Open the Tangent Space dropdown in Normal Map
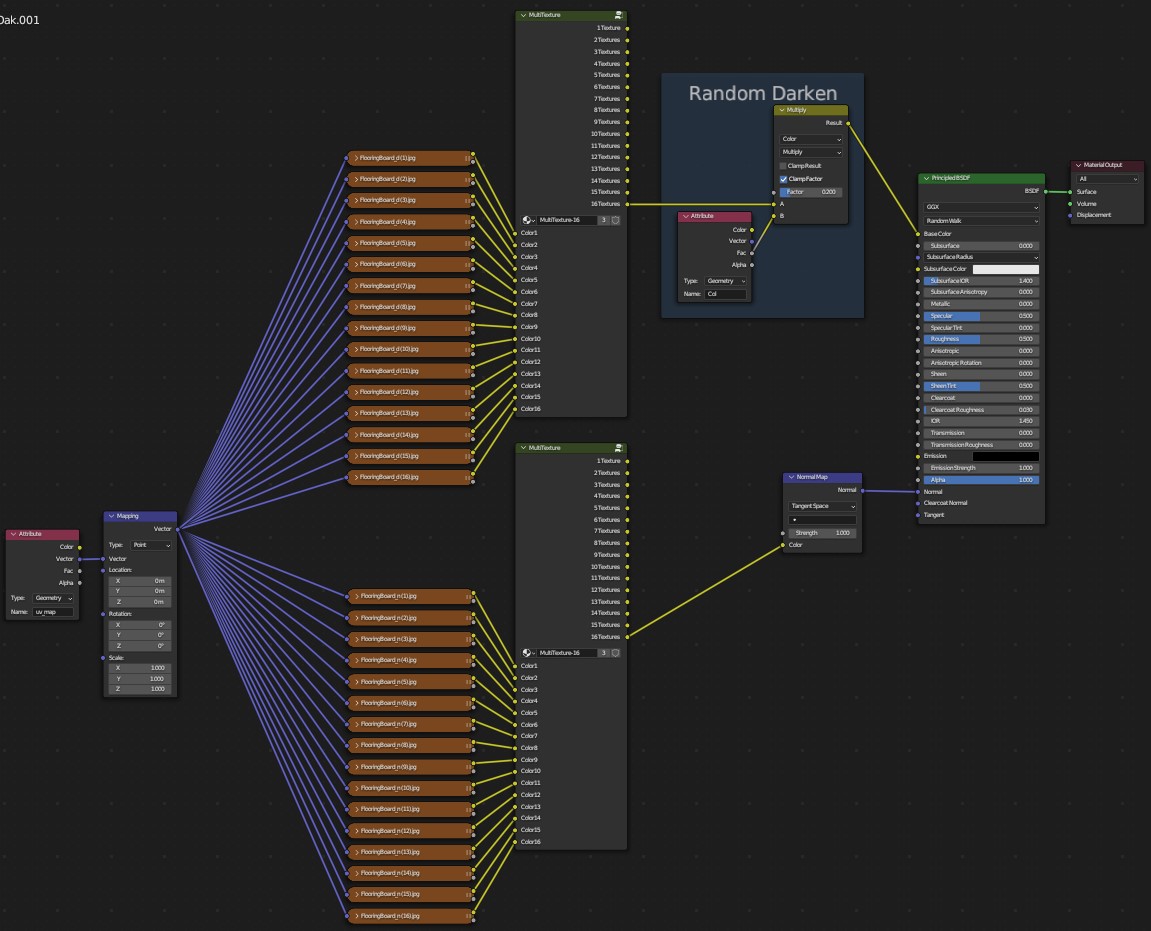 (x=823, y=507)
